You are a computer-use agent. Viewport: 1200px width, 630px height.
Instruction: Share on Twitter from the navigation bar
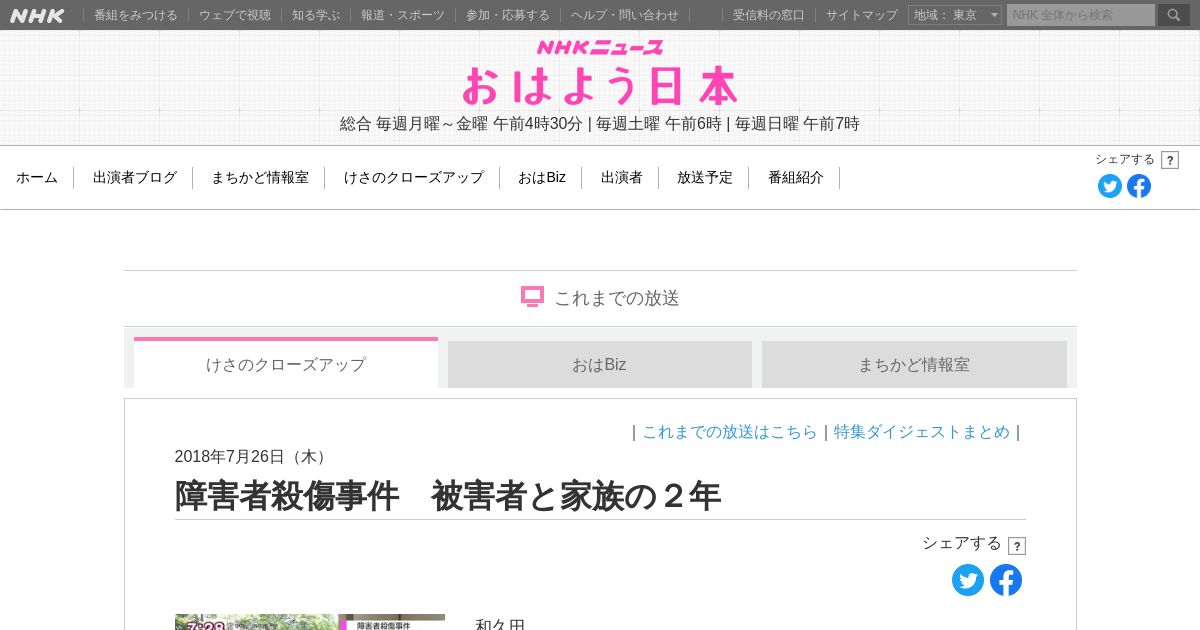tap(1110, 186)
